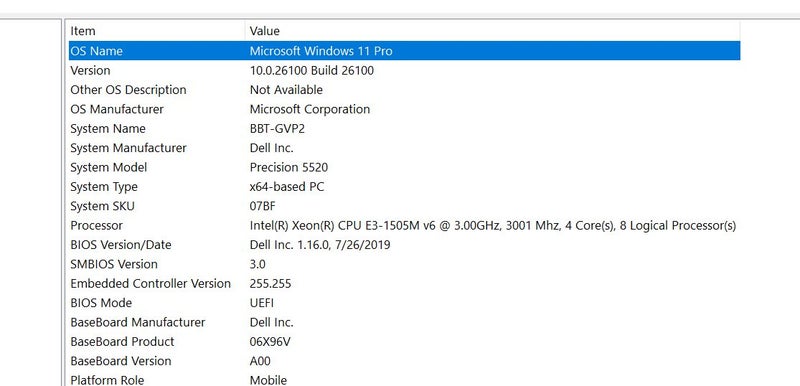The image size is (800, 386).
Task: Select the Version row label
Action: 90,70
